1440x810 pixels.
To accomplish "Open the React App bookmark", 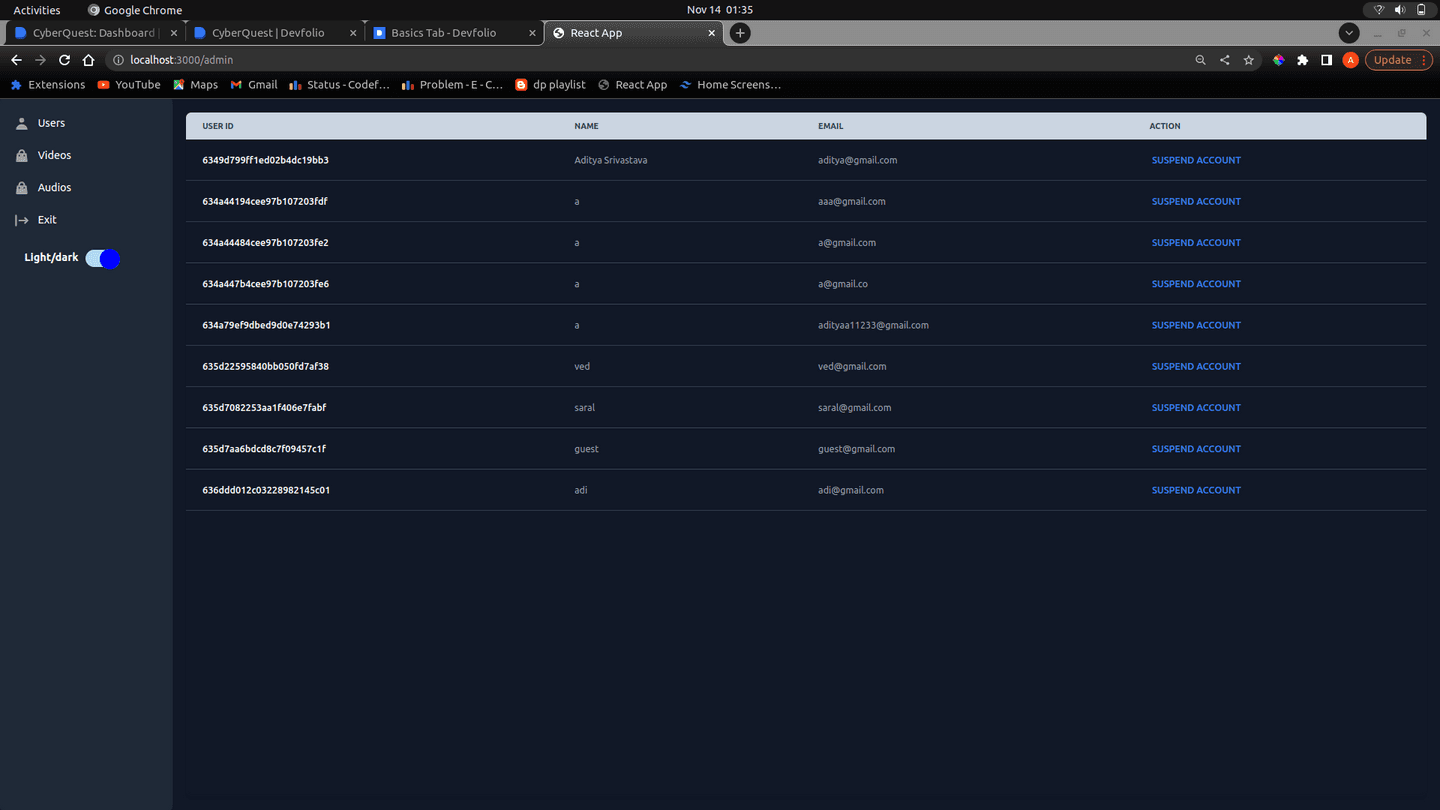I will click(x=632, y=85).
